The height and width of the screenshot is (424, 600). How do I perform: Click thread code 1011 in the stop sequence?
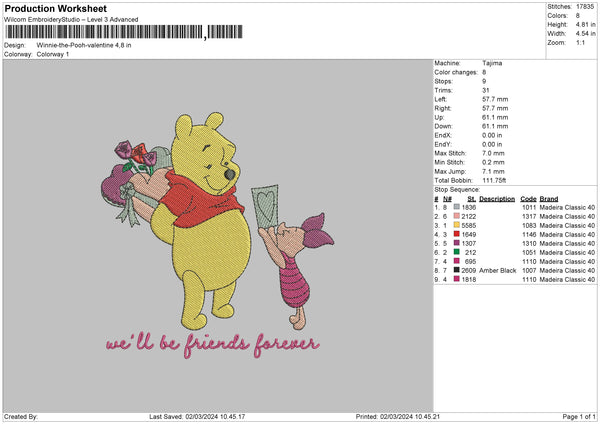coord(529,207)
